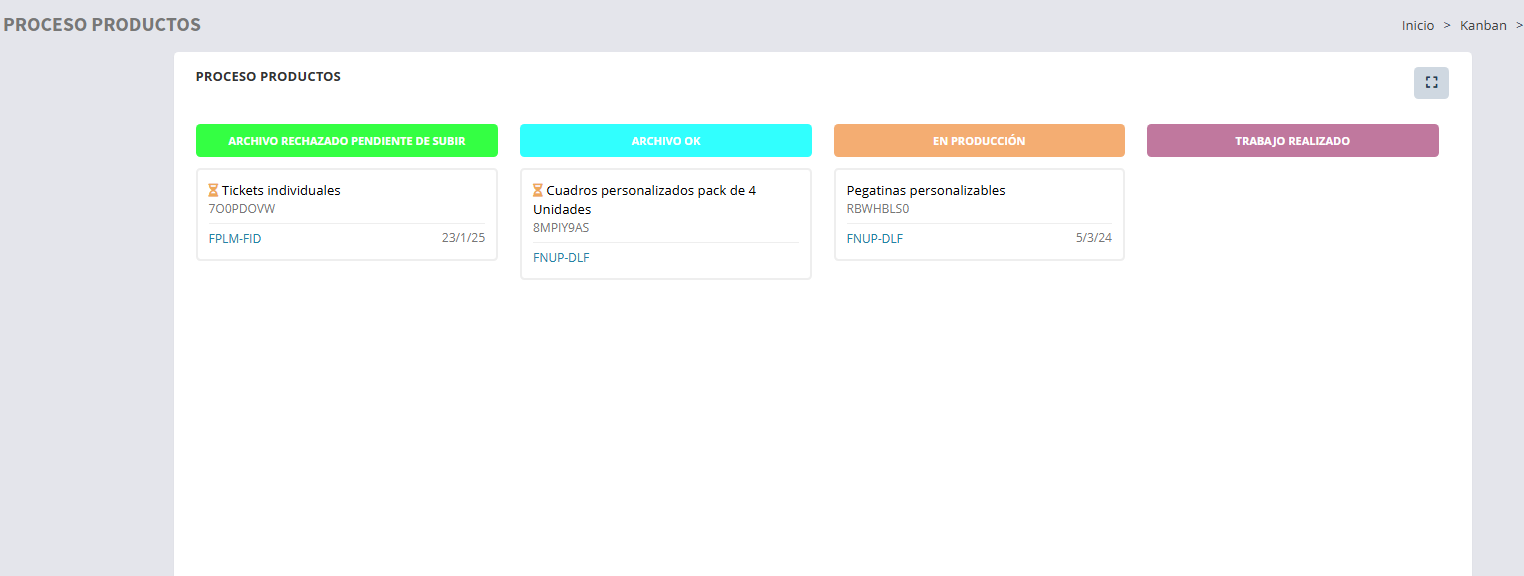Click the 23/1/25 date on Tickets card
1524x576 pixels.
click(463, 238)
